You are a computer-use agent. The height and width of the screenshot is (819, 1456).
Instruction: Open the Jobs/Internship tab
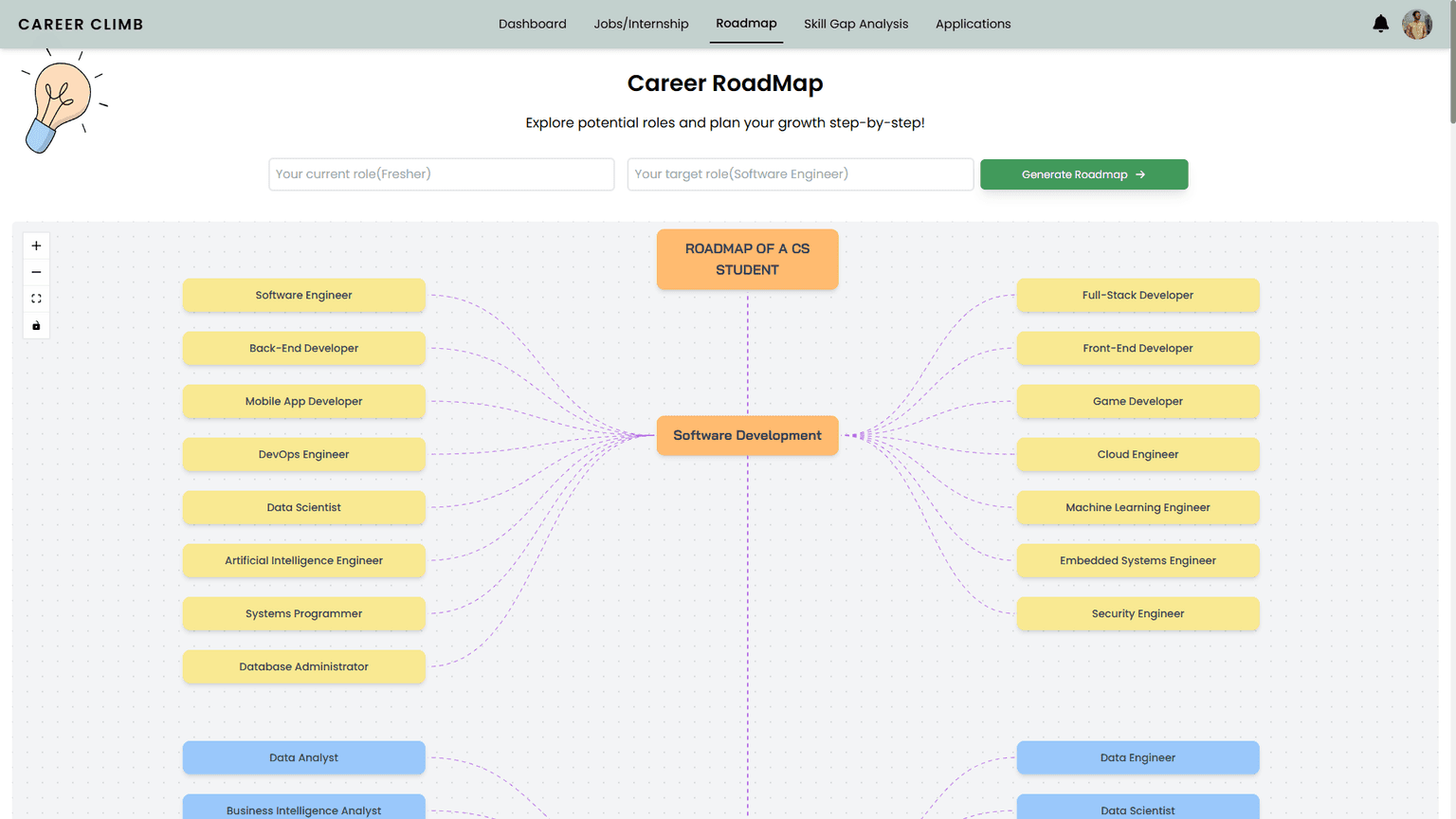(x=641, y=24)
